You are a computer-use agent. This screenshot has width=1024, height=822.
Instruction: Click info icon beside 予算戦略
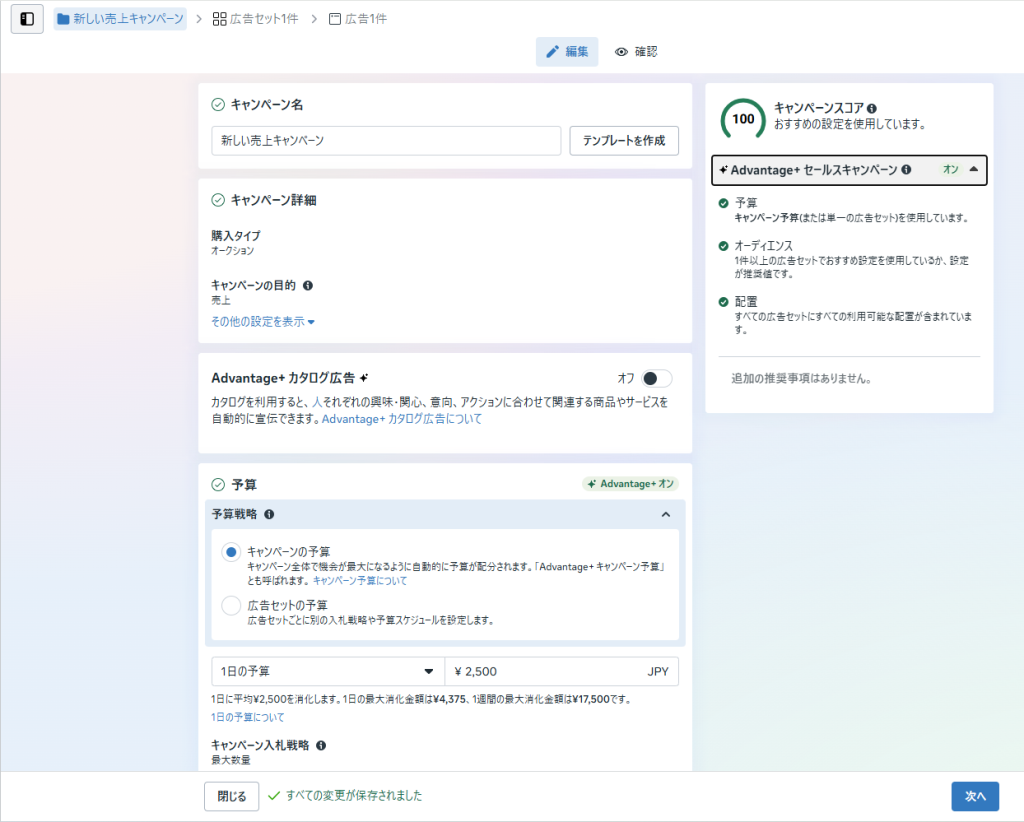pyautogui.click(x=269, y=514)
